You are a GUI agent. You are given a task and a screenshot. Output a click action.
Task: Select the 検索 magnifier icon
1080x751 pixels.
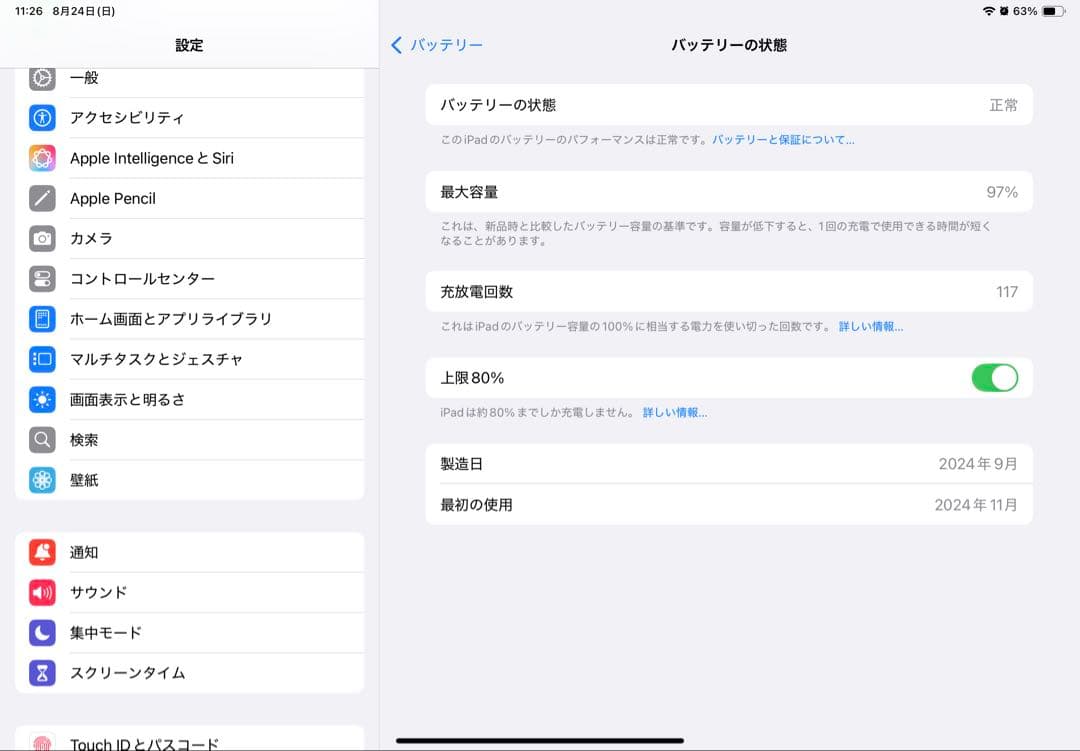(41, 439)
